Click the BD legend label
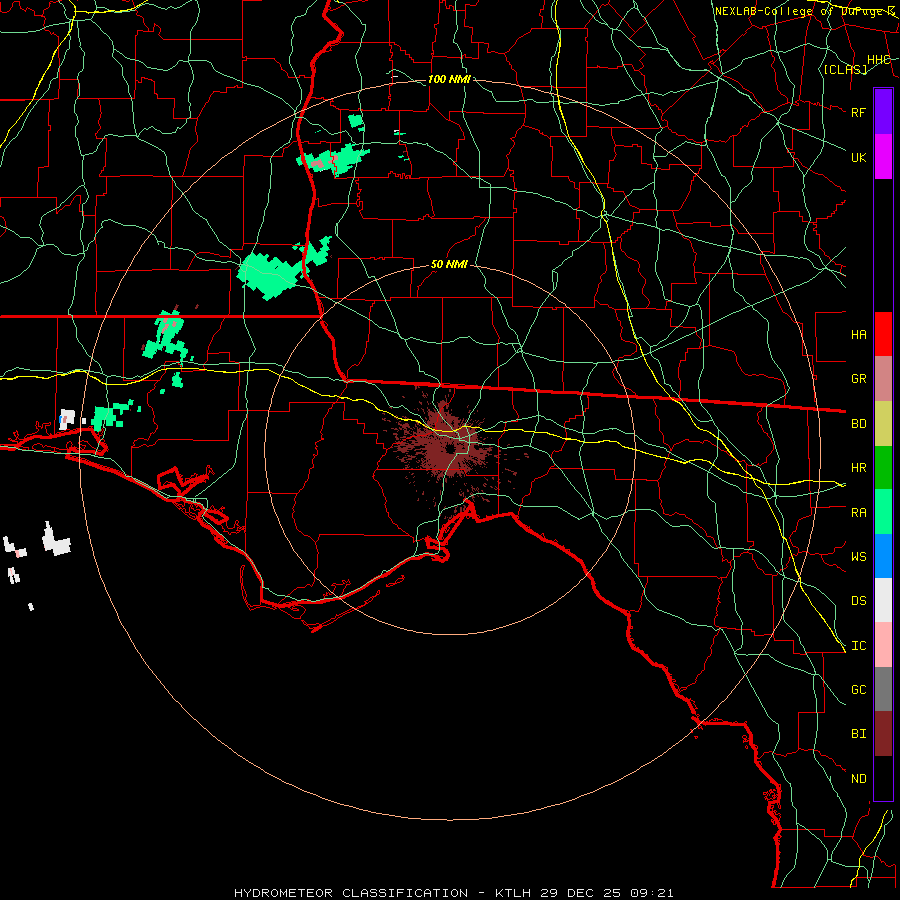This screenshot has width=900, height=900. point(859,424)
